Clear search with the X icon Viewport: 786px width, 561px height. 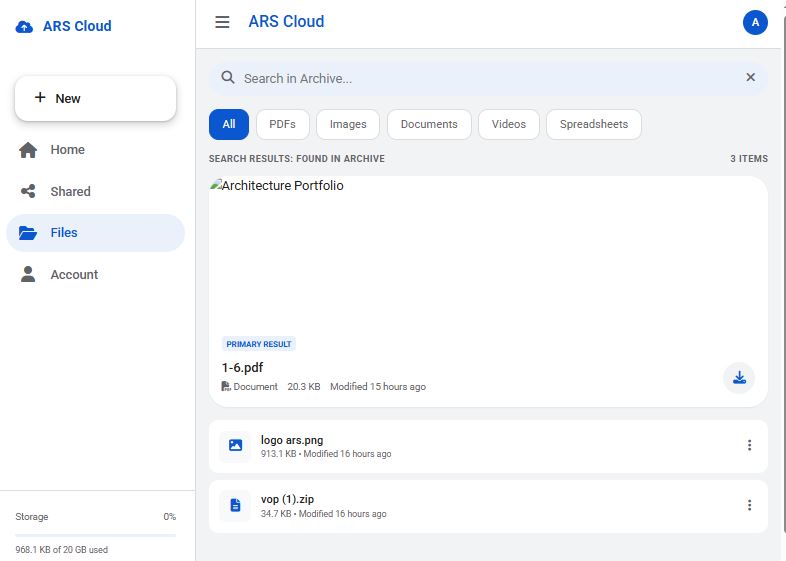[750, 77]
